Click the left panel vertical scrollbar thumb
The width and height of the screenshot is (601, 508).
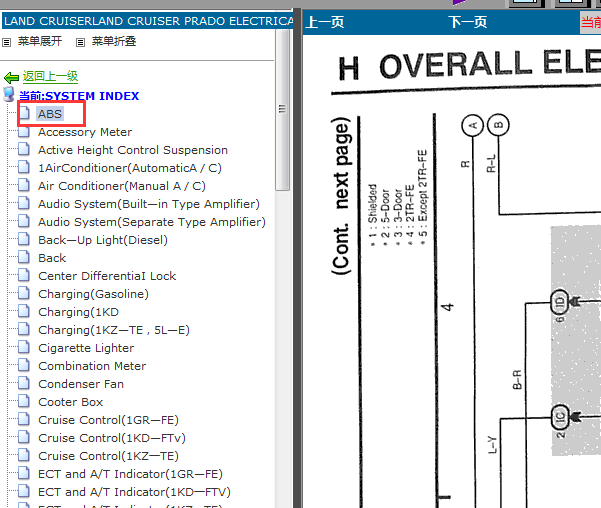pyautogui.click(x=282, y=109)
